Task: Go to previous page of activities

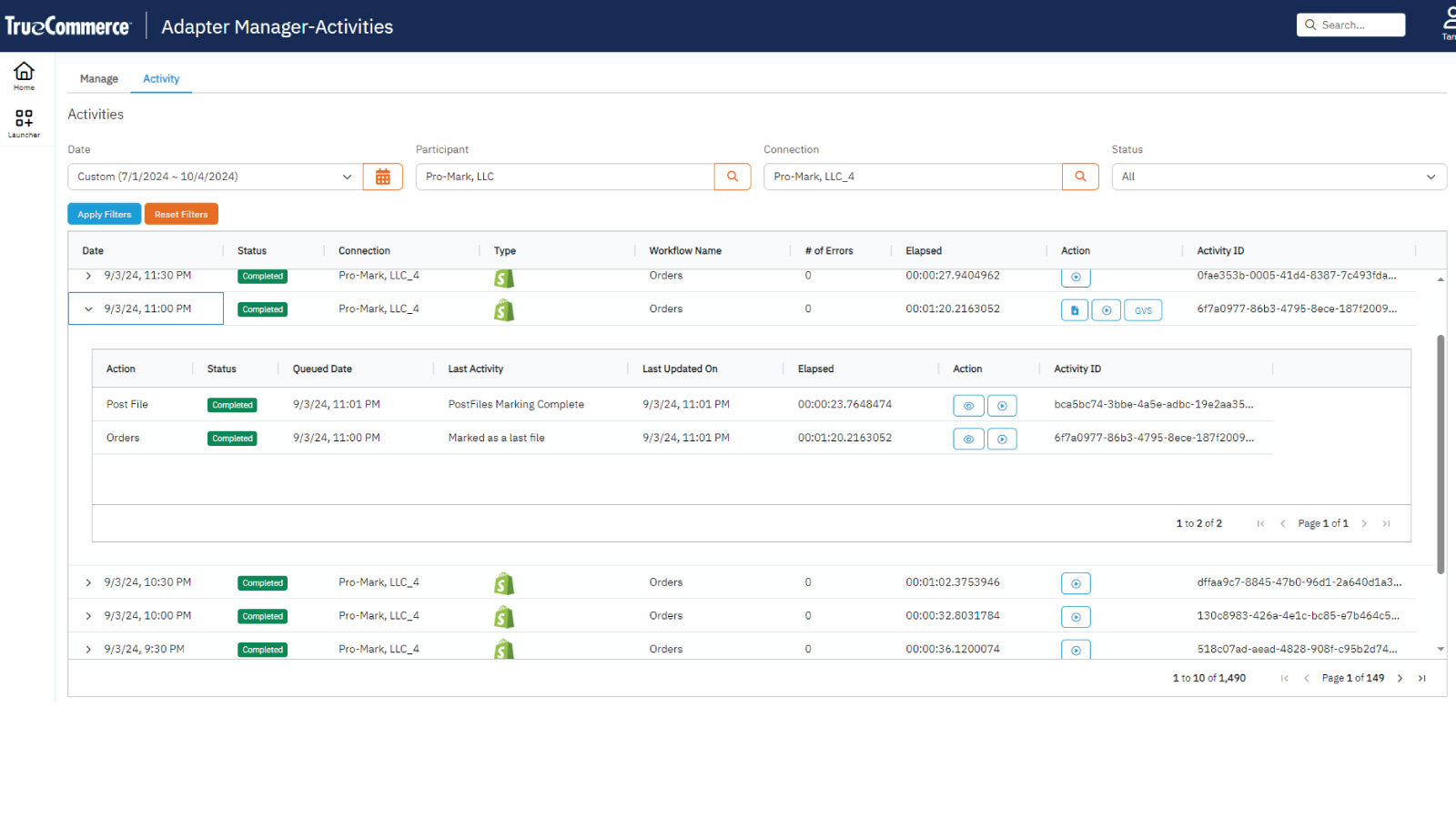Action: click(x=1307, y=678)
